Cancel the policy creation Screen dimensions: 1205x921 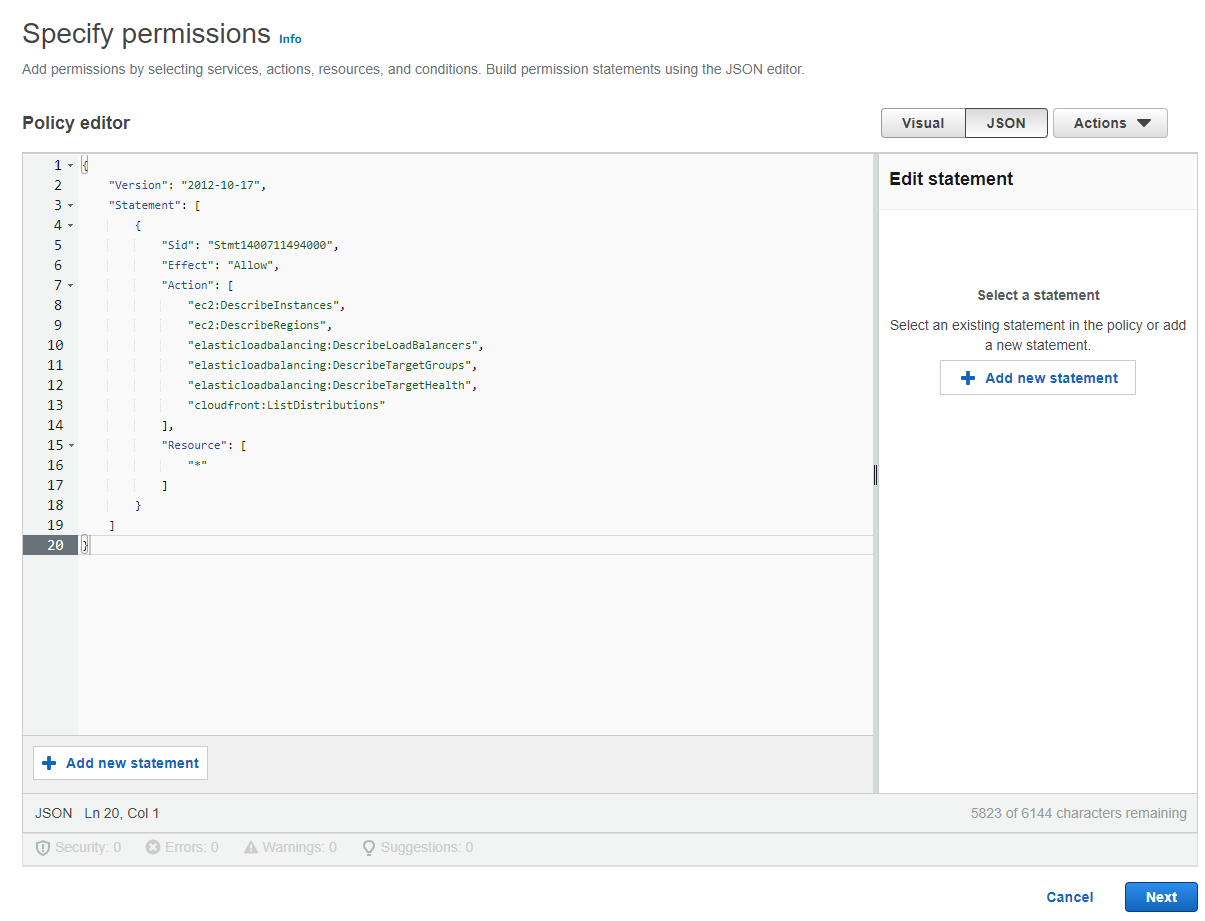click(x=1069, y=897)
